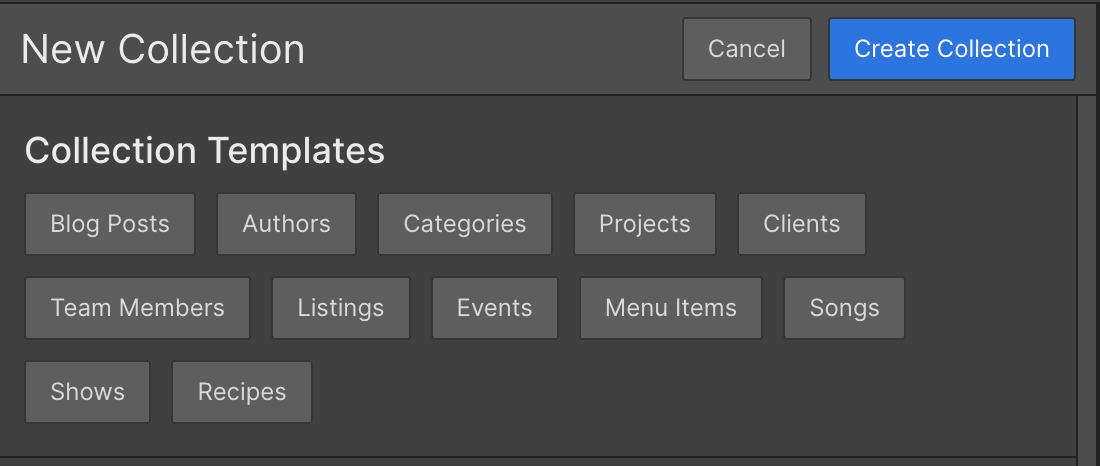Confirm with the blue Create Collection button
This screenshot has height=466, width=1100.
951,49
